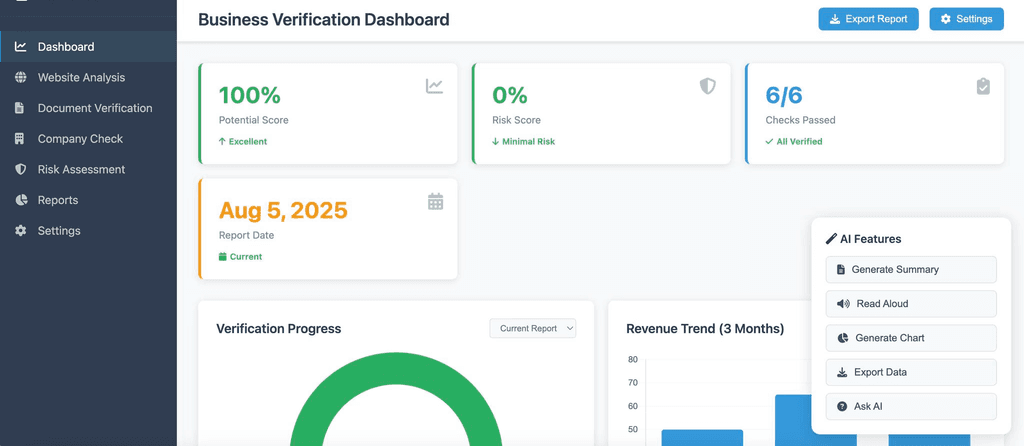
Task: Click the download icon in Export Report button
Action: click(835, 19)
